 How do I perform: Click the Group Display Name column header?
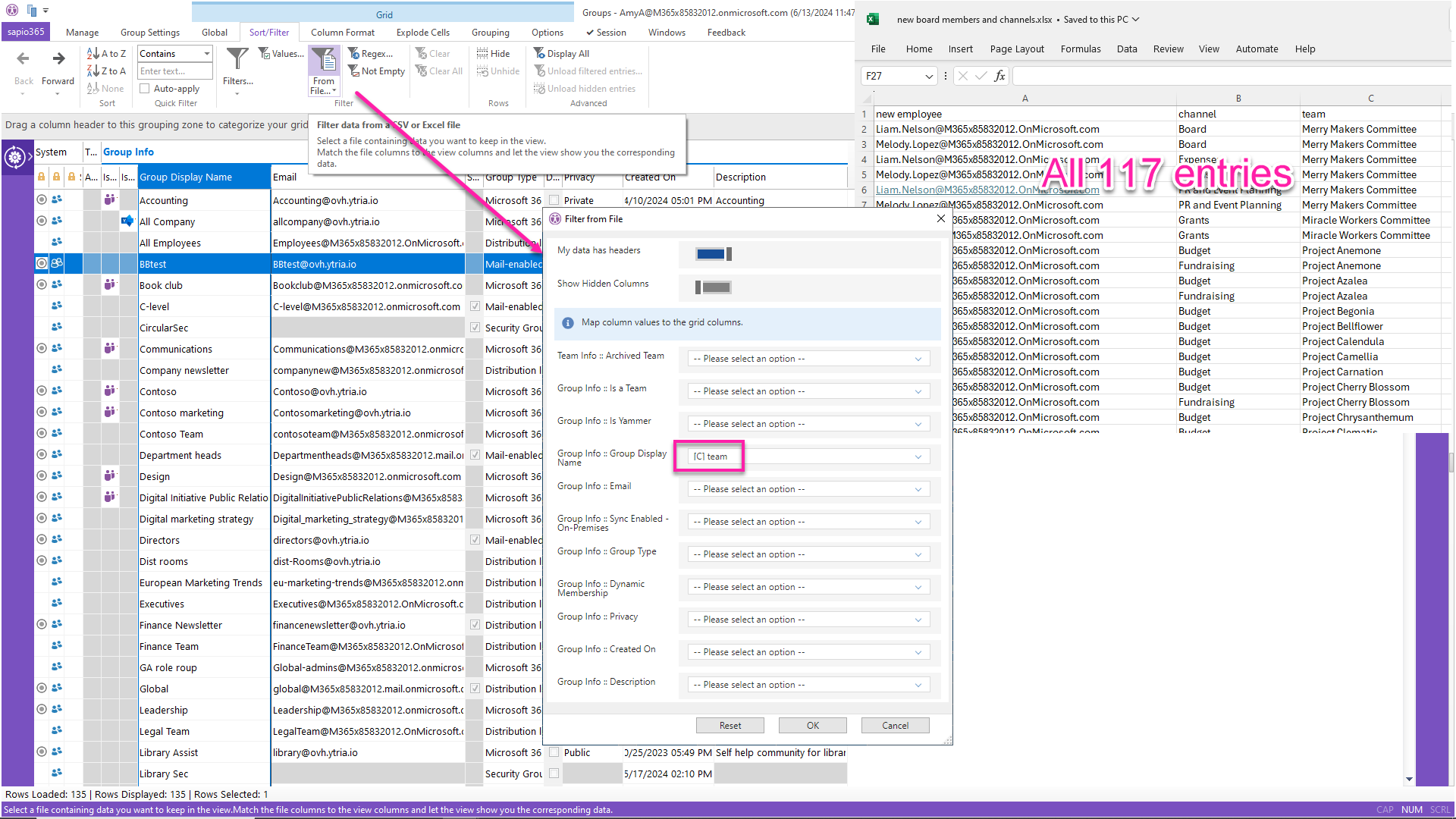[204, 177]
